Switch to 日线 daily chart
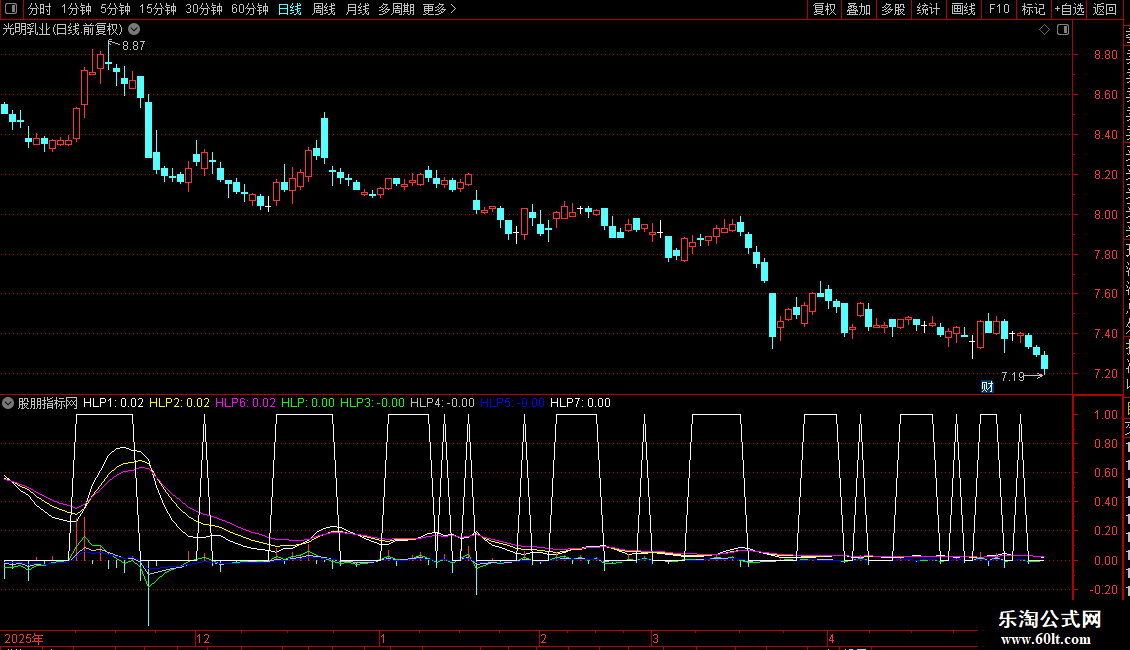The image size is (1130, 650). [290, 9]
